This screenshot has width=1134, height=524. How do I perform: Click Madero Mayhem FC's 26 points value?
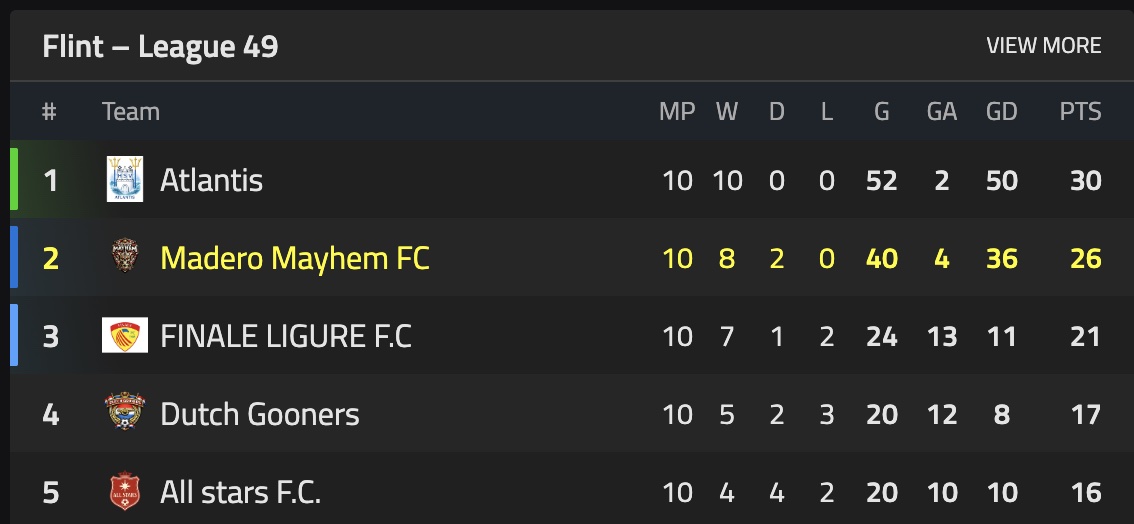pyautogui.click(x=1085, y=258)
